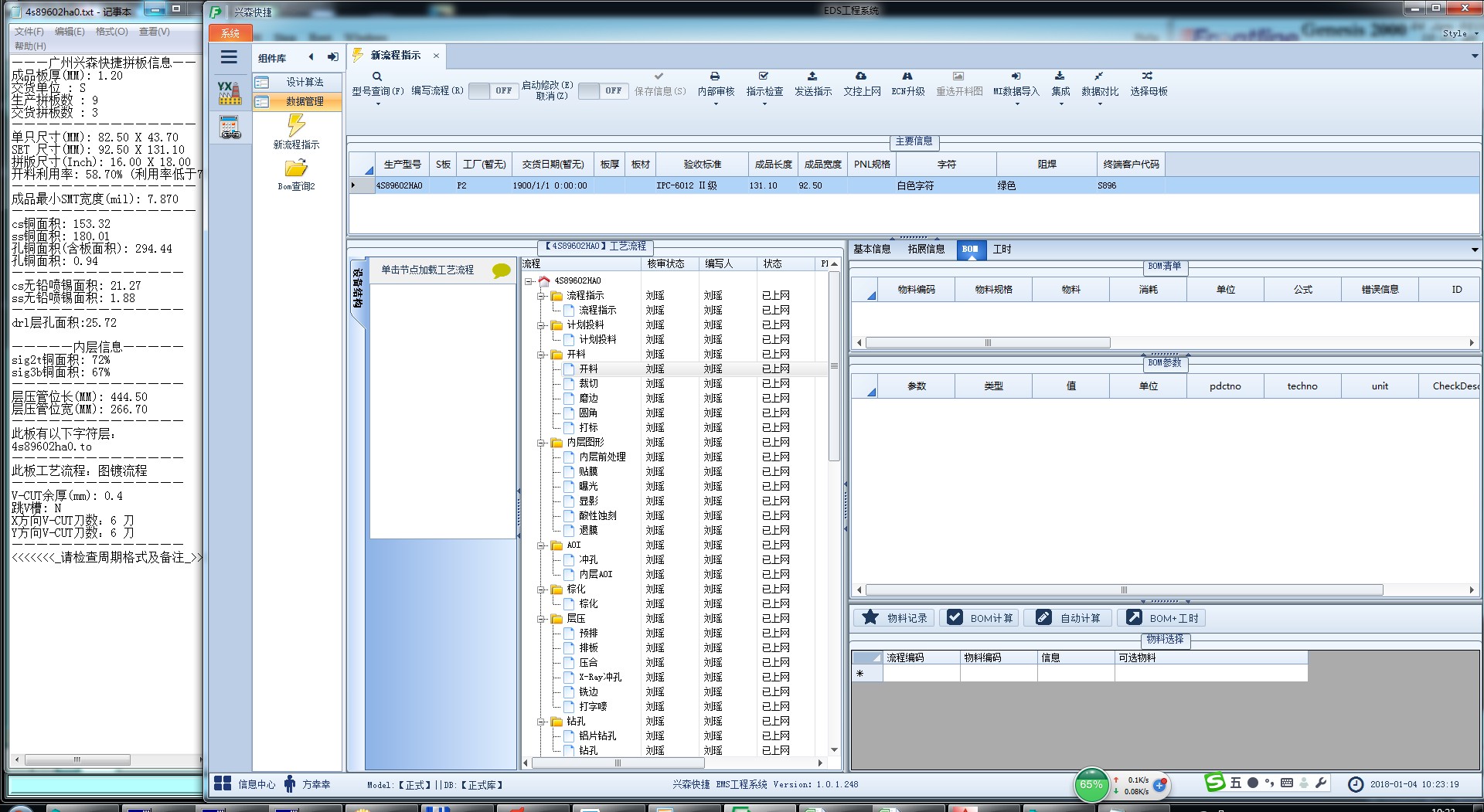
Task: Click vertical 设备结构 side tab
Action: tap(357, 288)
